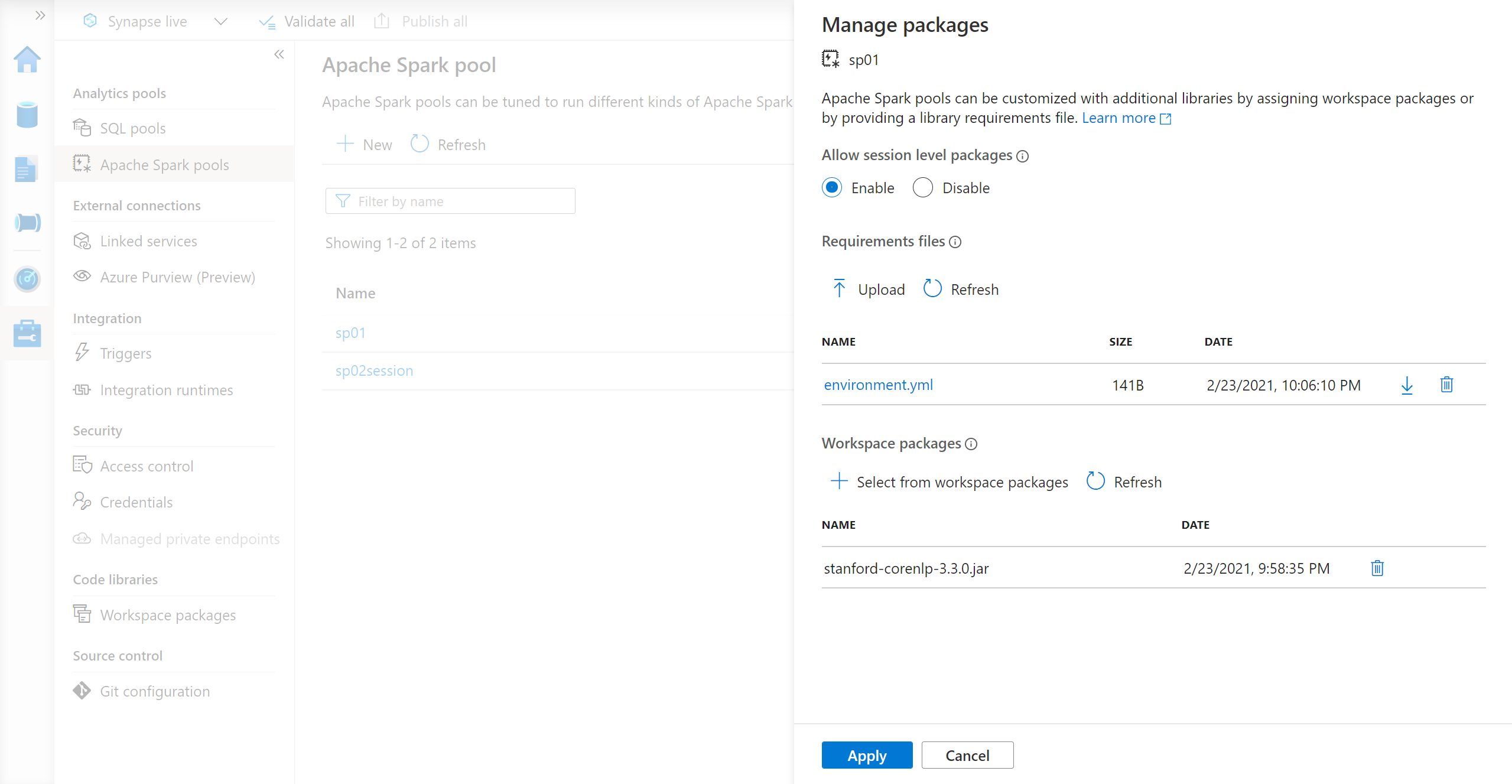The image size is (1512, 784).
Task: Select the Enable radio button
Action: pyautogui.click(x=832, y=188)
